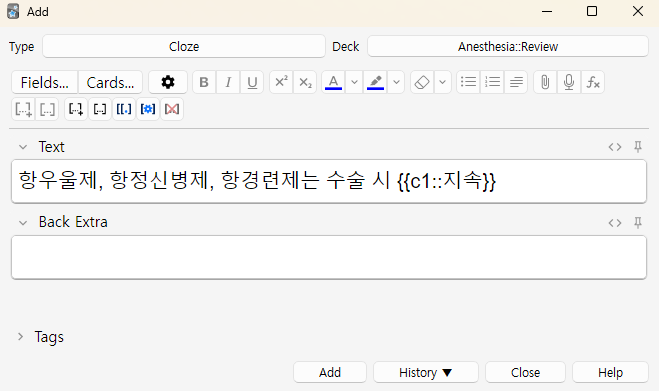Click inside the Text field content
This screenshot has width=659, height=391.
pos(329,181)
